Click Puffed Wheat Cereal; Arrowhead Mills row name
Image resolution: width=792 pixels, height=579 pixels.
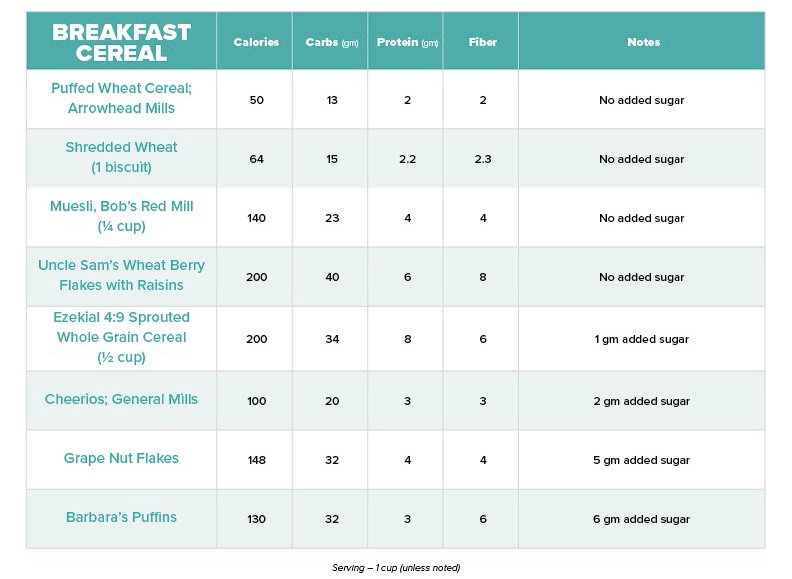coord(121,98)
